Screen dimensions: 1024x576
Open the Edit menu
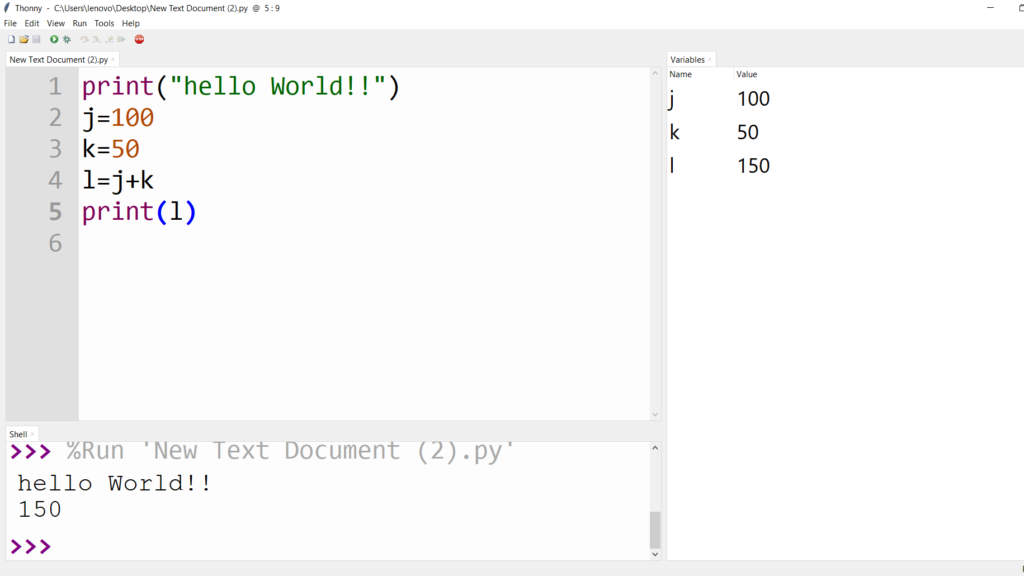[x=31, y=23]
